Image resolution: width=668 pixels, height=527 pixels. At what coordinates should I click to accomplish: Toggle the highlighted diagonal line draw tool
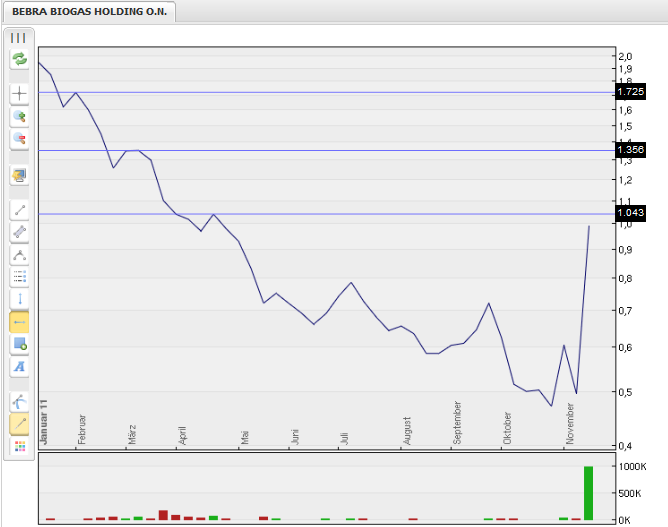coord(19,424)
